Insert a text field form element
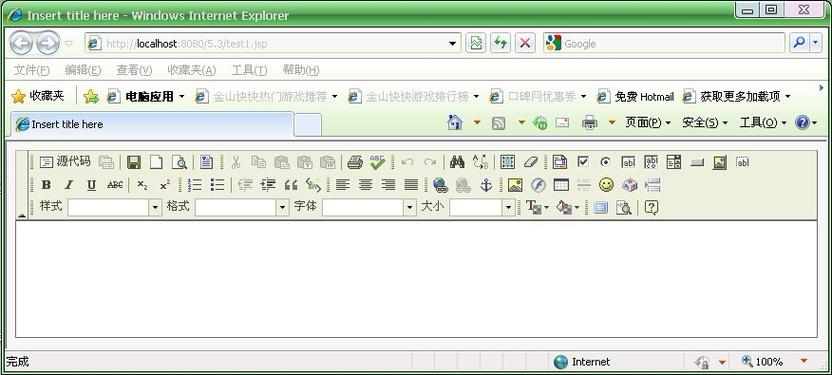832x375 pixels. [628, 162]
